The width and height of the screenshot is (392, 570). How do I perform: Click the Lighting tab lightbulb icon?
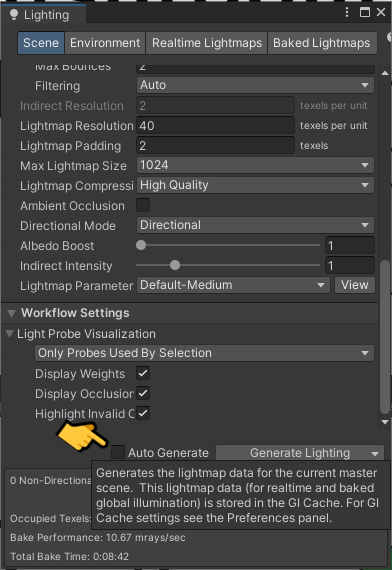click(x=14, y=15)
